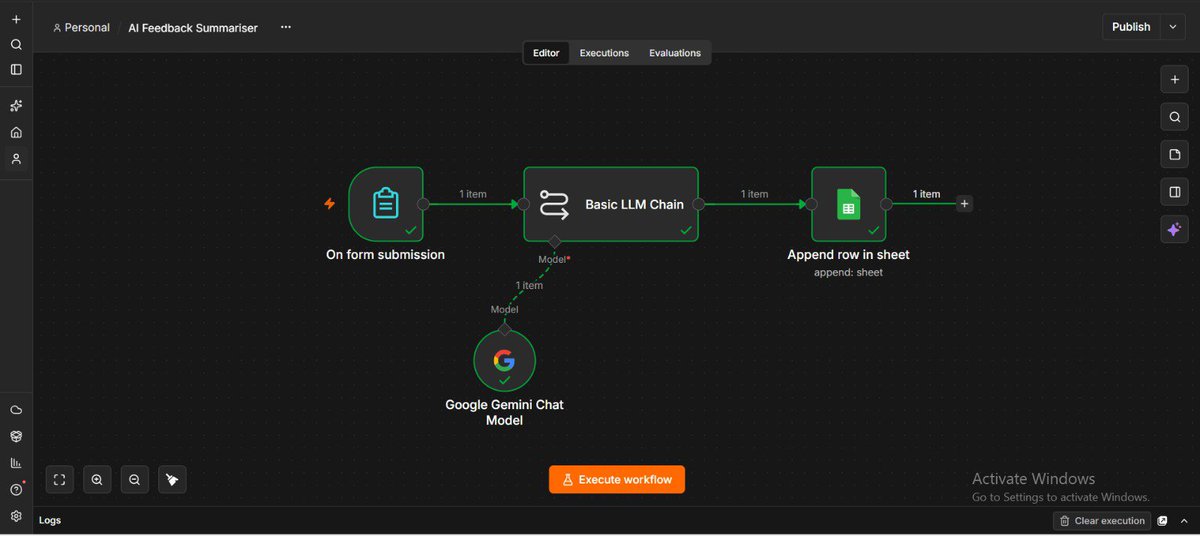Open the templates box icon in sidebar

pyautogui.click(x=16, y=437)
